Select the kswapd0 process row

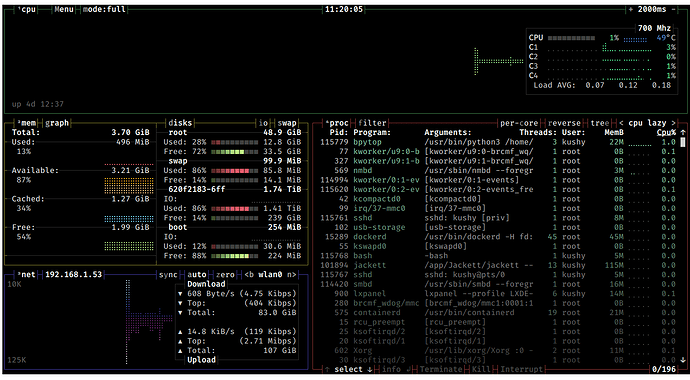point(498,246)
